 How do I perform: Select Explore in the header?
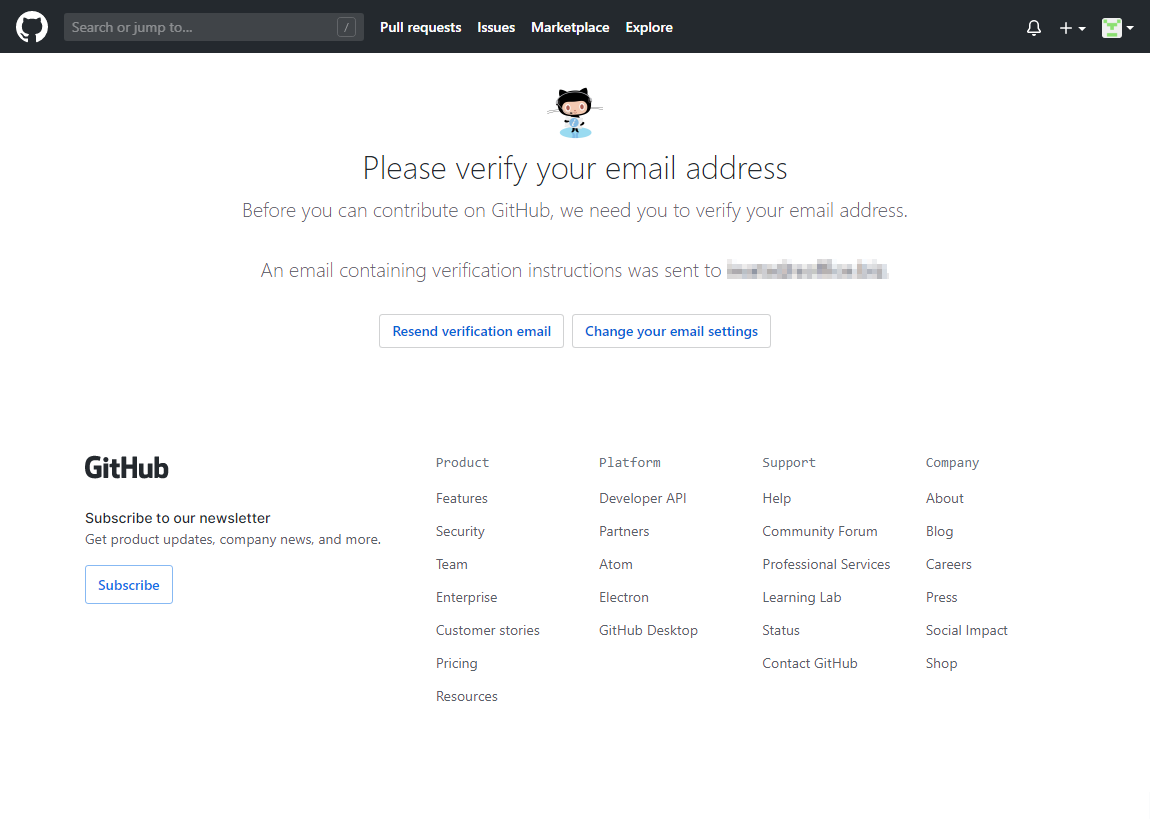click(x=649, y=27)
